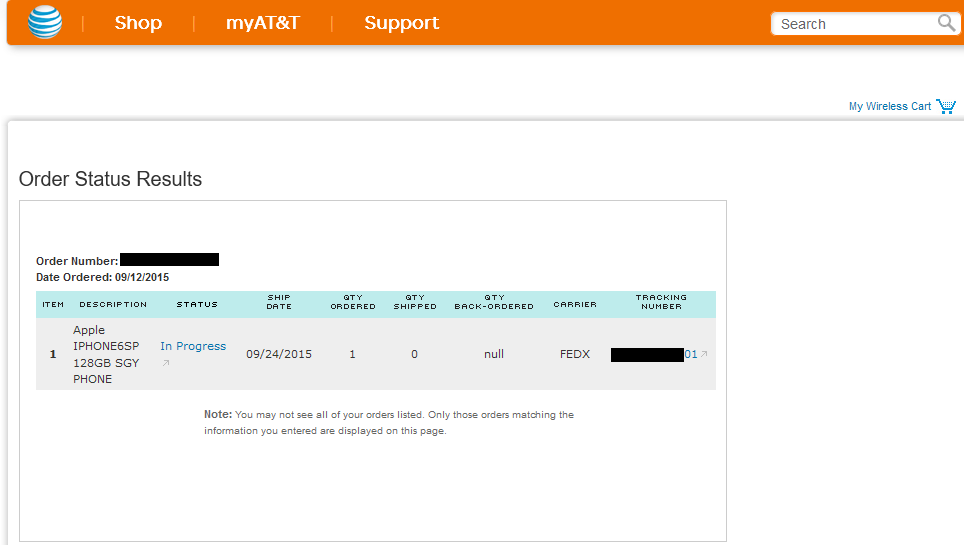Image resolution: width=964 pixels, height=545 pixels.
Task: Open the Shop menu
Action: pyautogui.click(x=138, y=23)
